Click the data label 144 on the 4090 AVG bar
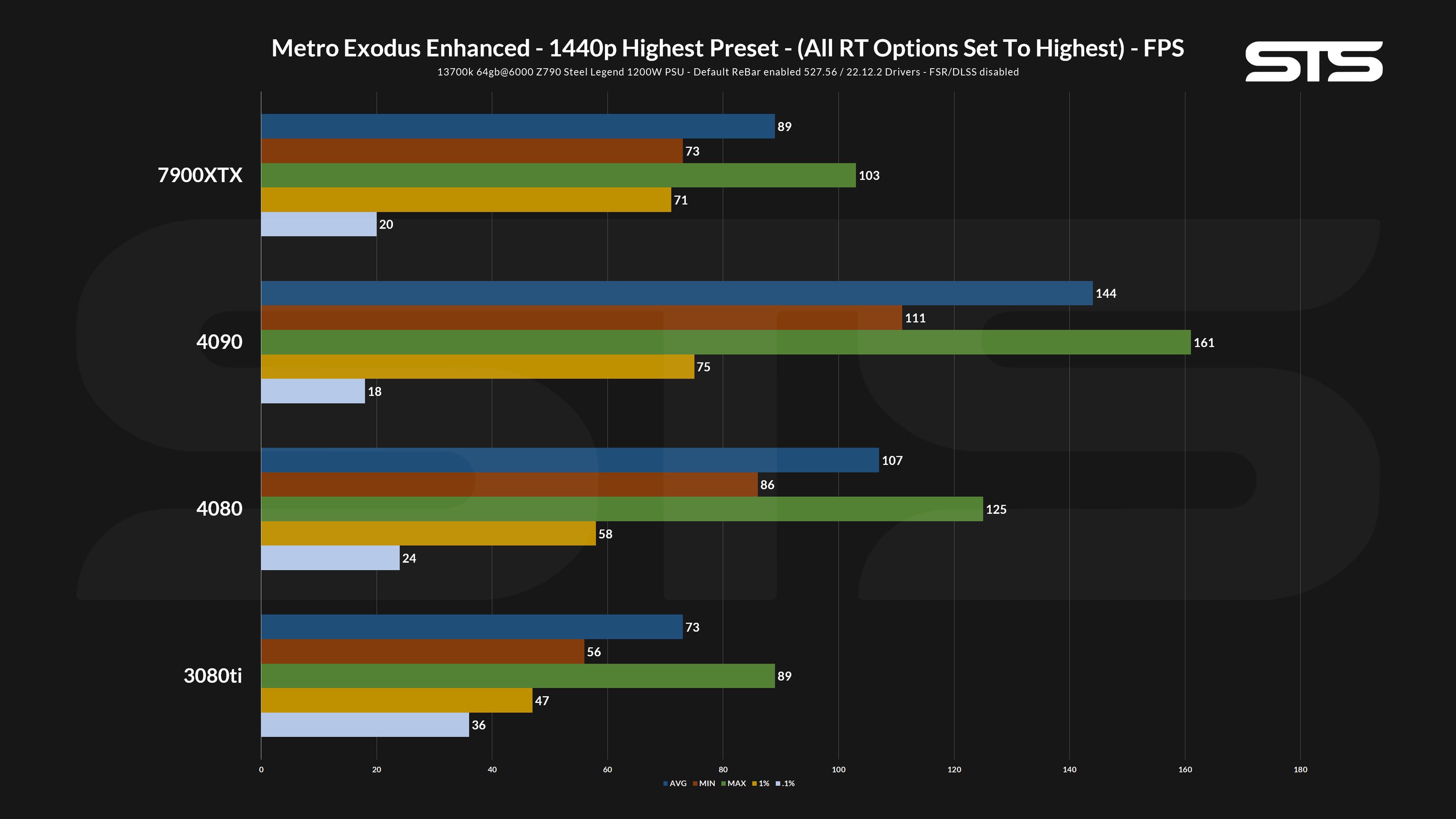This screenshot has width=1456, height=819. click(x=1106, y=293)
